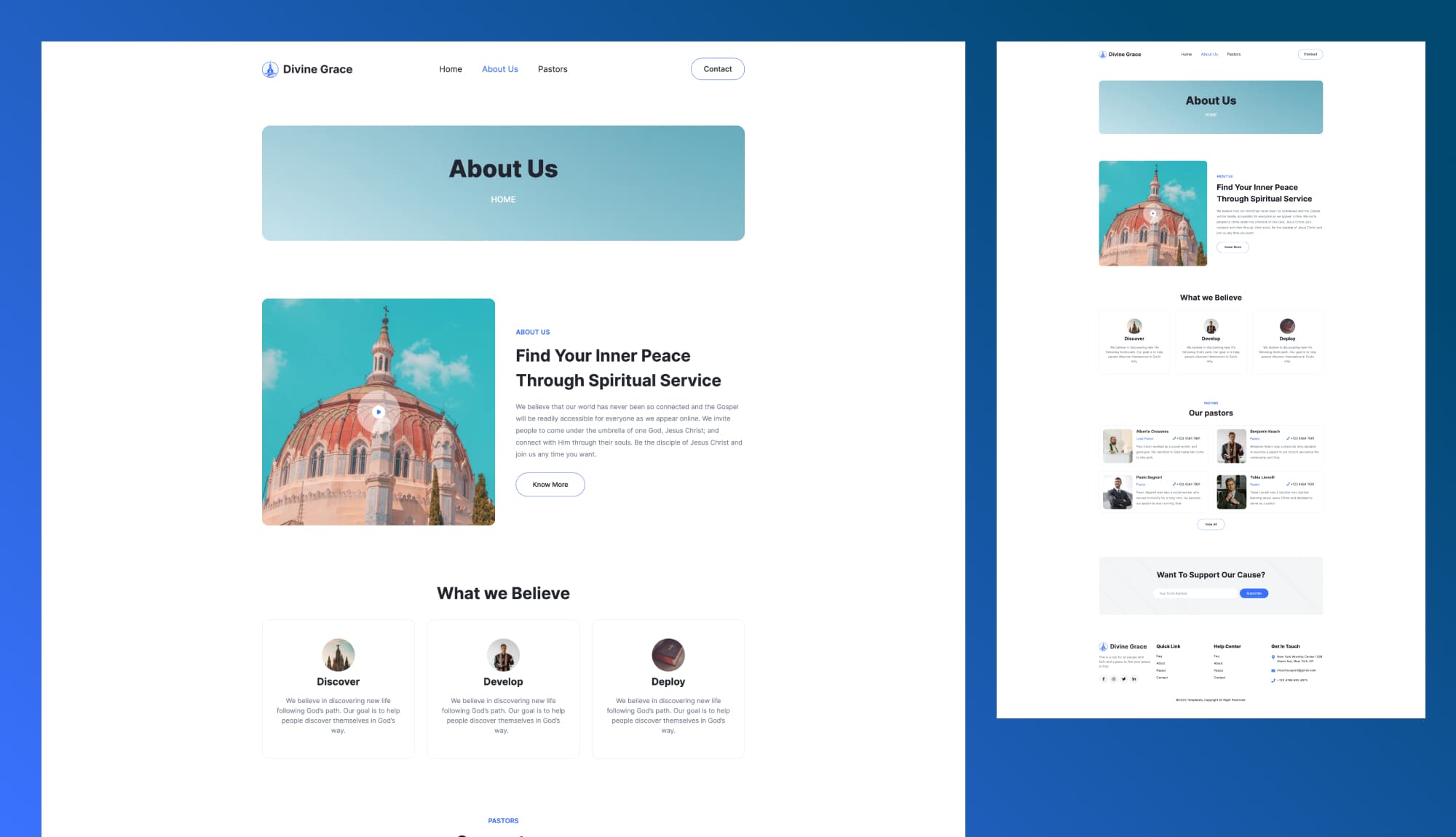Viewport: 1456px width, 837px height.
Task: Click View All under Our pastors
Action: (x=1211, y=524)
